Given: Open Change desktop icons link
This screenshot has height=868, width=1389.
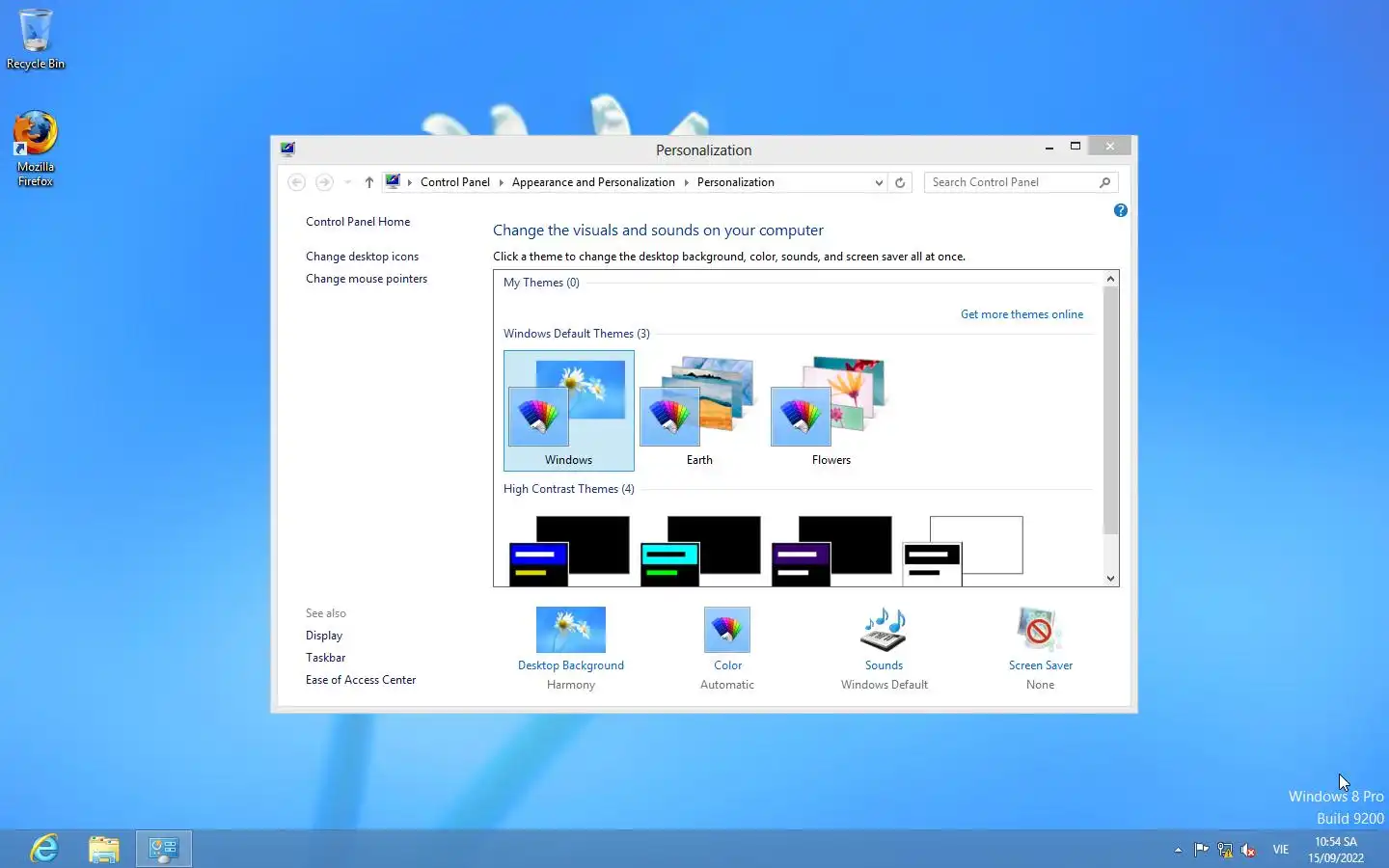Looking at the screenshot, I should (x=362, y=257).
